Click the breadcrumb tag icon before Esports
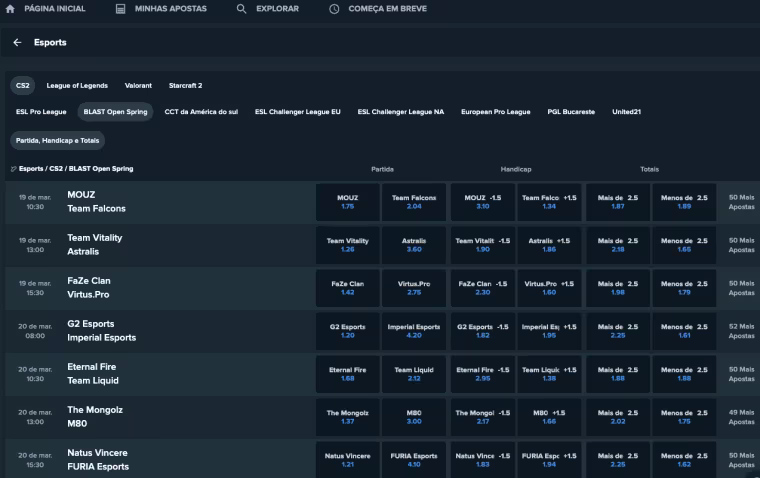 point(14,169)
